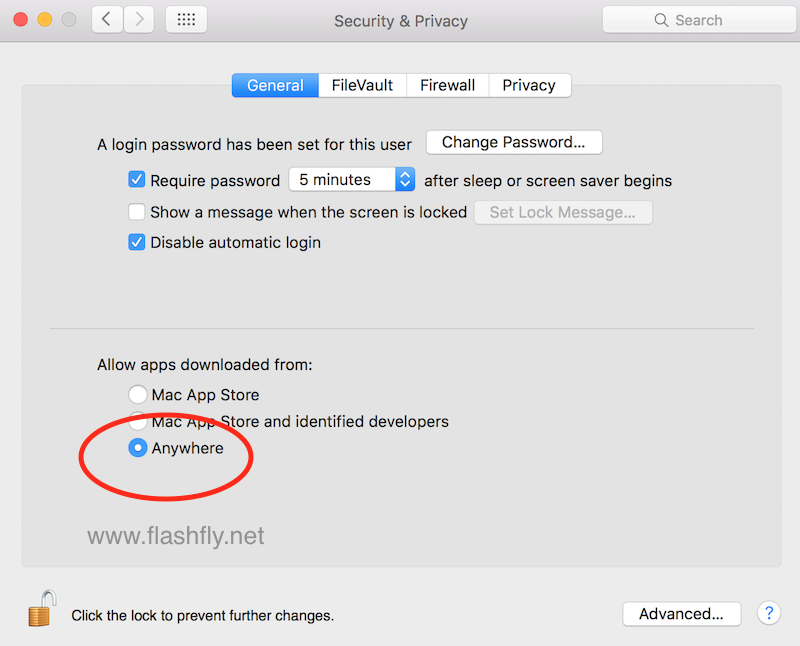Switch to the FileVault tab
Viewport: 800px width, 646px height.
pos(362,85)
